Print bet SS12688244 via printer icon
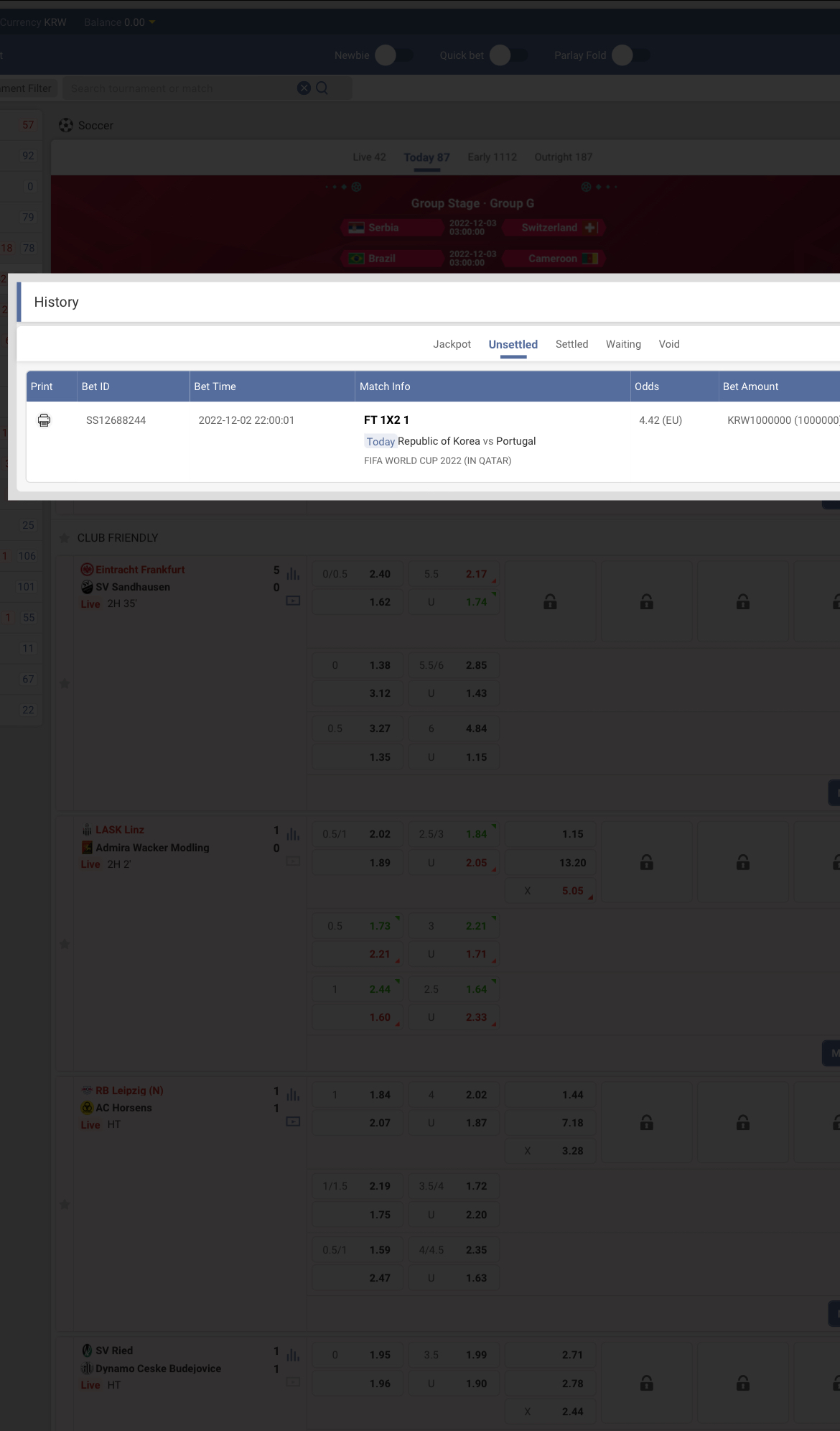 44,420
